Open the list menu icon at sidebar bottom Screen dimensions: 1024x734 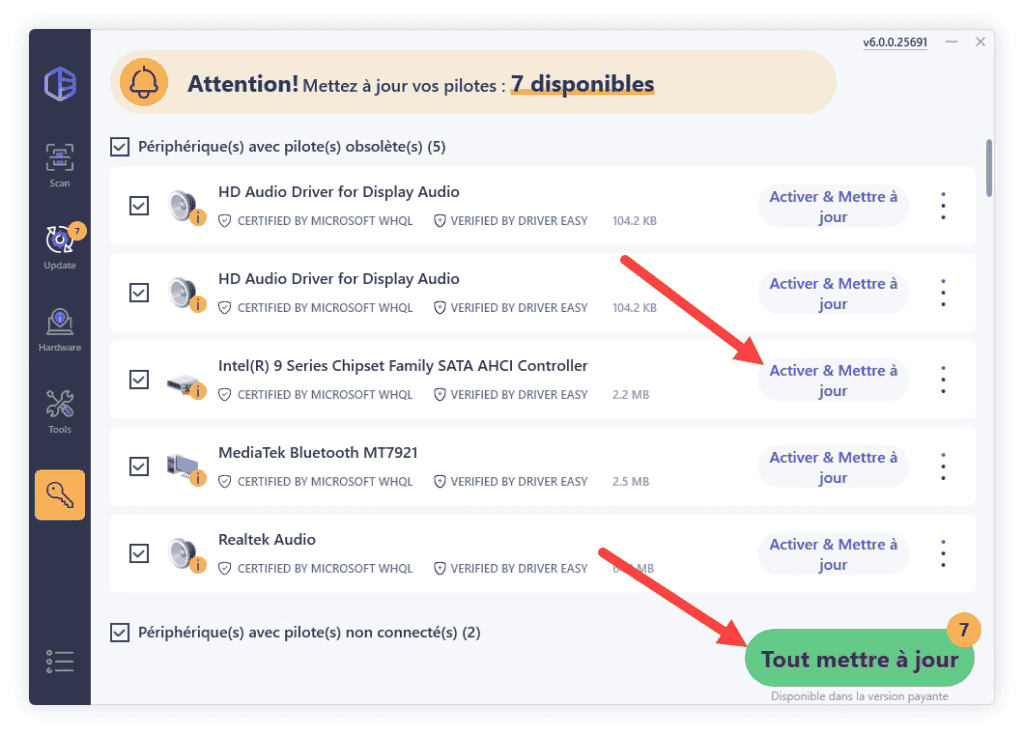click(59, 662)
